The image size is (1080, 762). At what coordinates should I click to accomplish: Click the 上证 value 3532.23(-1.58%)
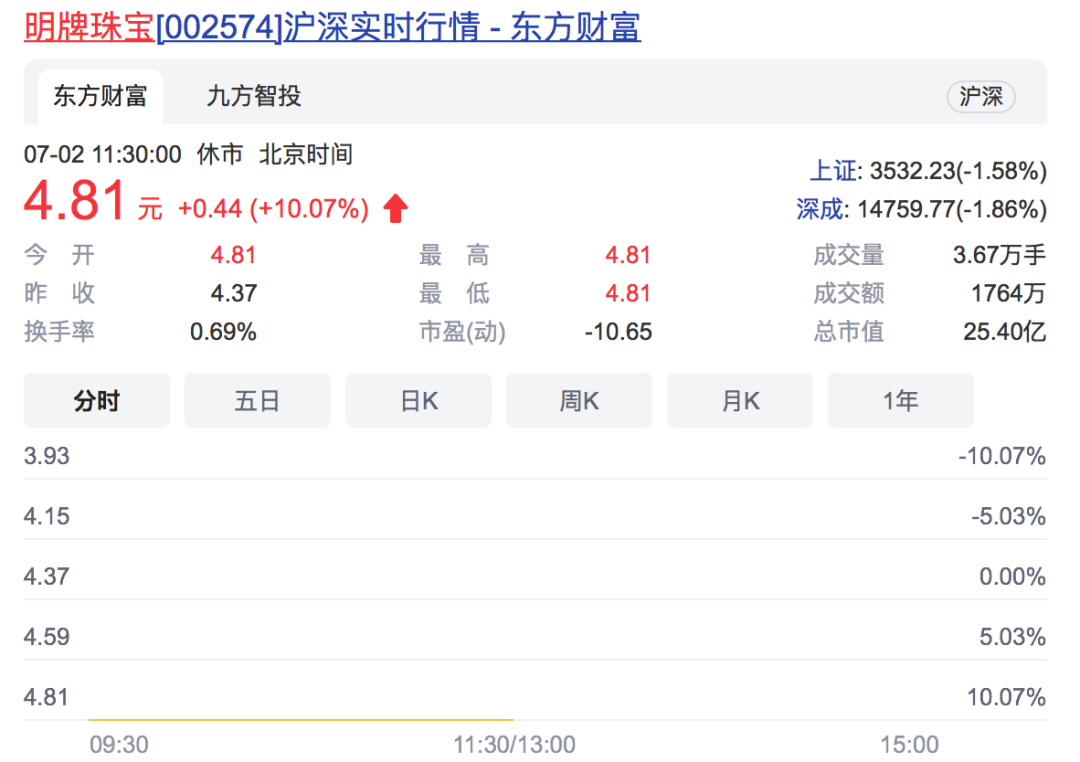958,171
